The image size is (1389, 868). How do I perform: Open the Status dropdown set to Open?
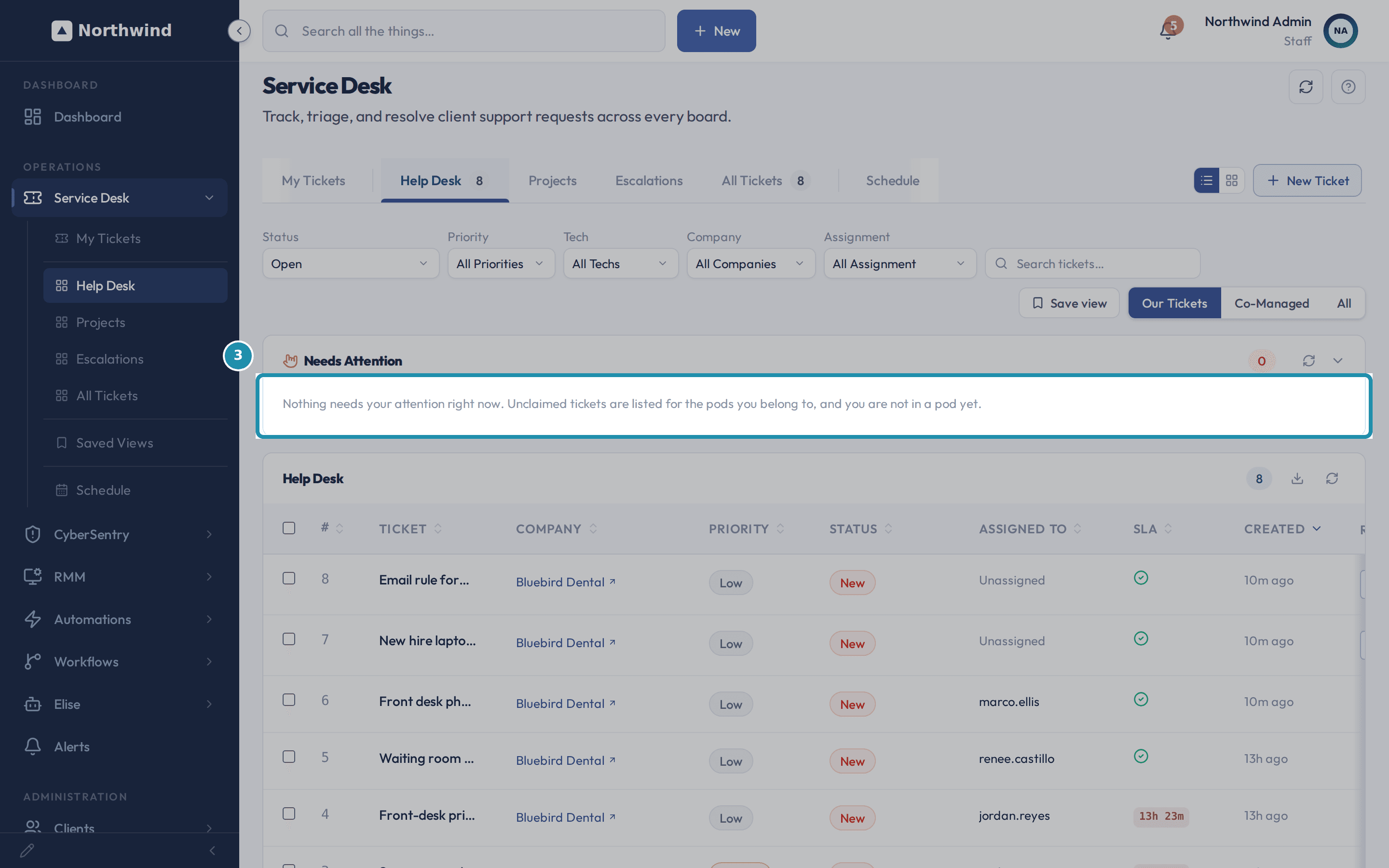tap(351, 263)
